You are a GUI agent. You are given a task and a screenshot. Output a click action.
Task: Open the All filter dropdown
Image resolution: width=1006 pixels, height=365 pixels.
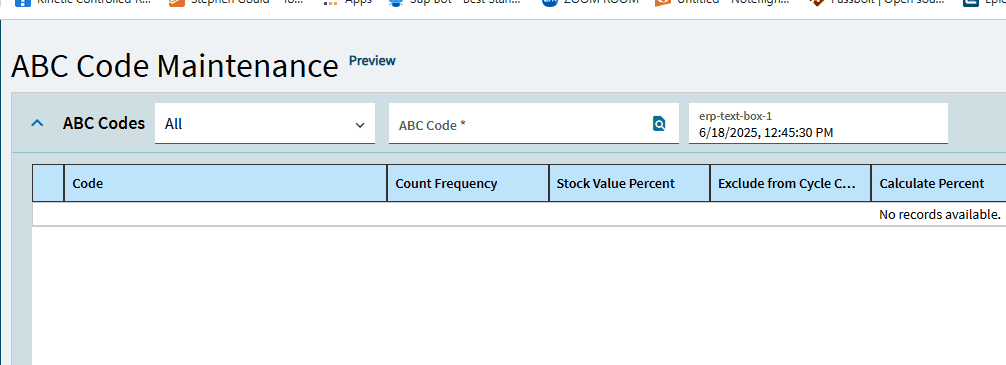[264, 124]
